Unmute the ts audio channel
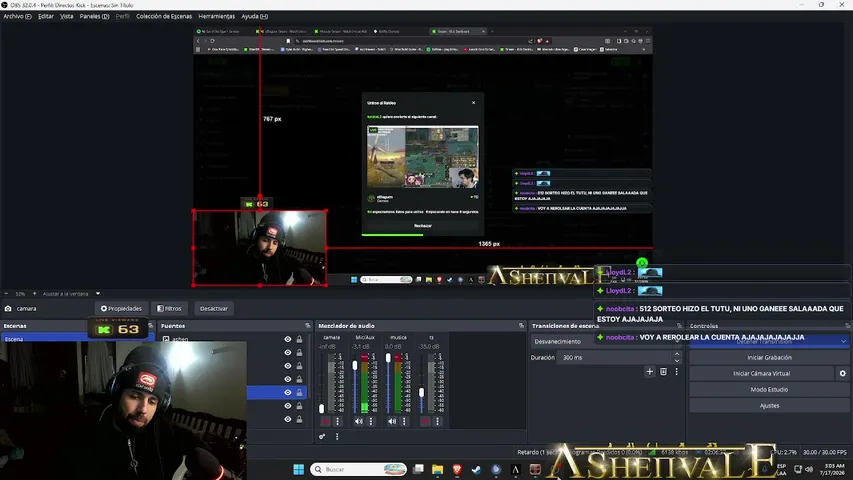Viewport: 853px width, 480px height. (x=425, y=421)
